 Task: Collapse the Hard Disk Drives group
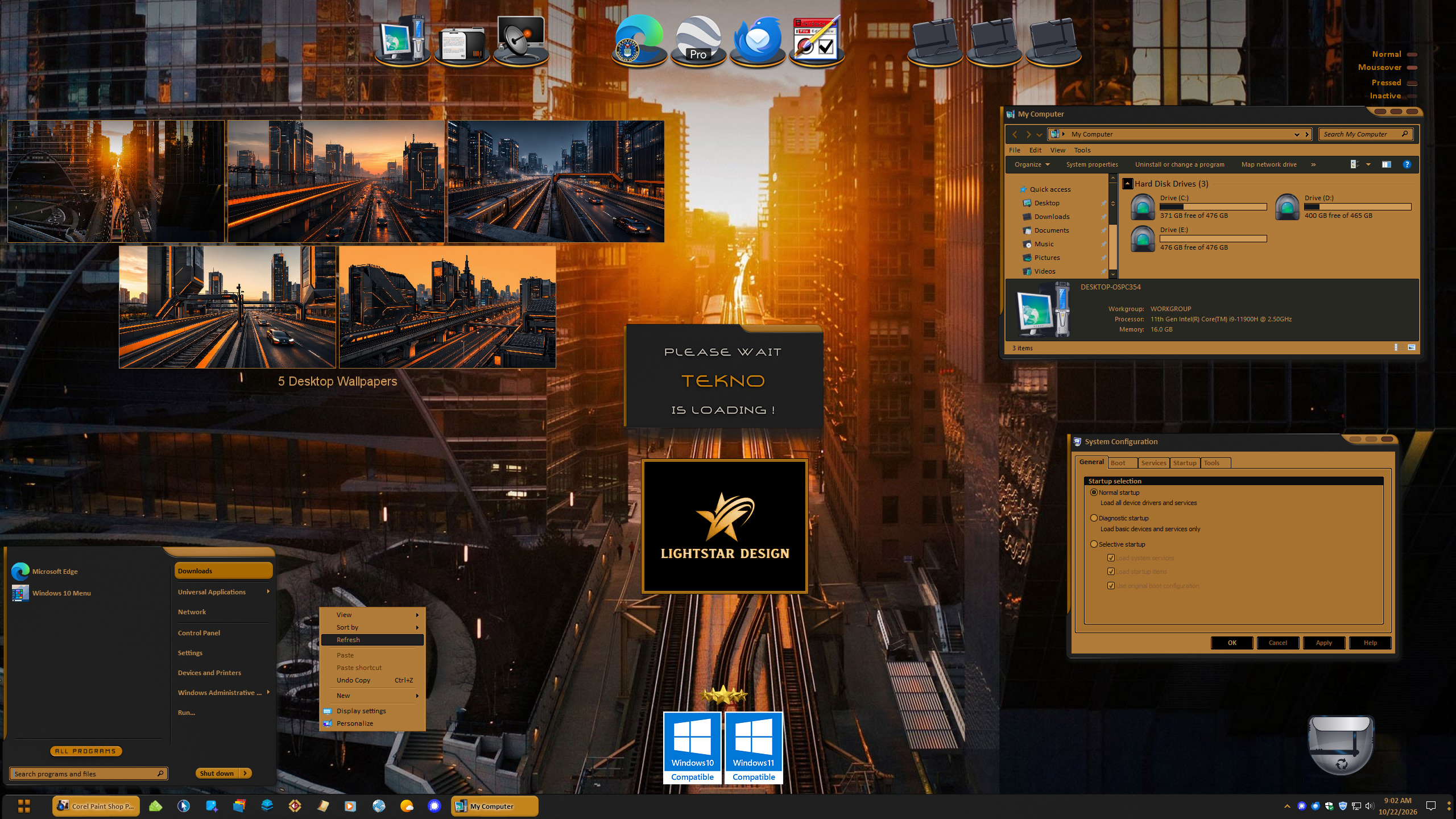pyautogui.click(x=1127, y=184)
